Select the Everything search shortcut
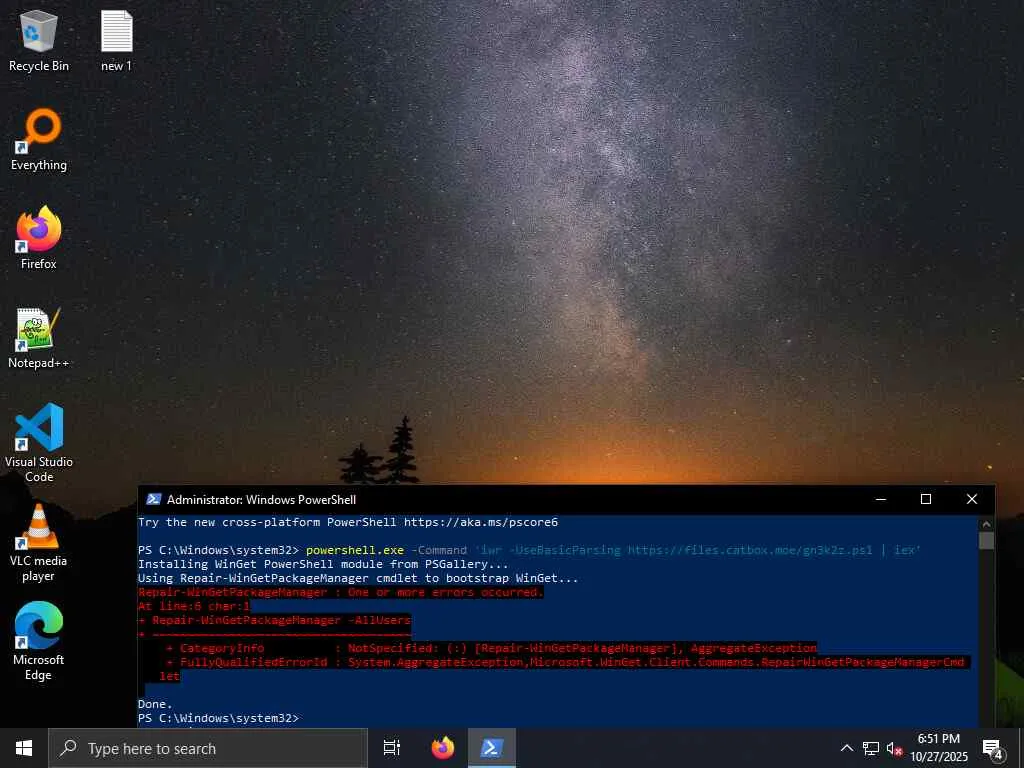This screenshot has width=1024, height=768. tap(39, 140)
